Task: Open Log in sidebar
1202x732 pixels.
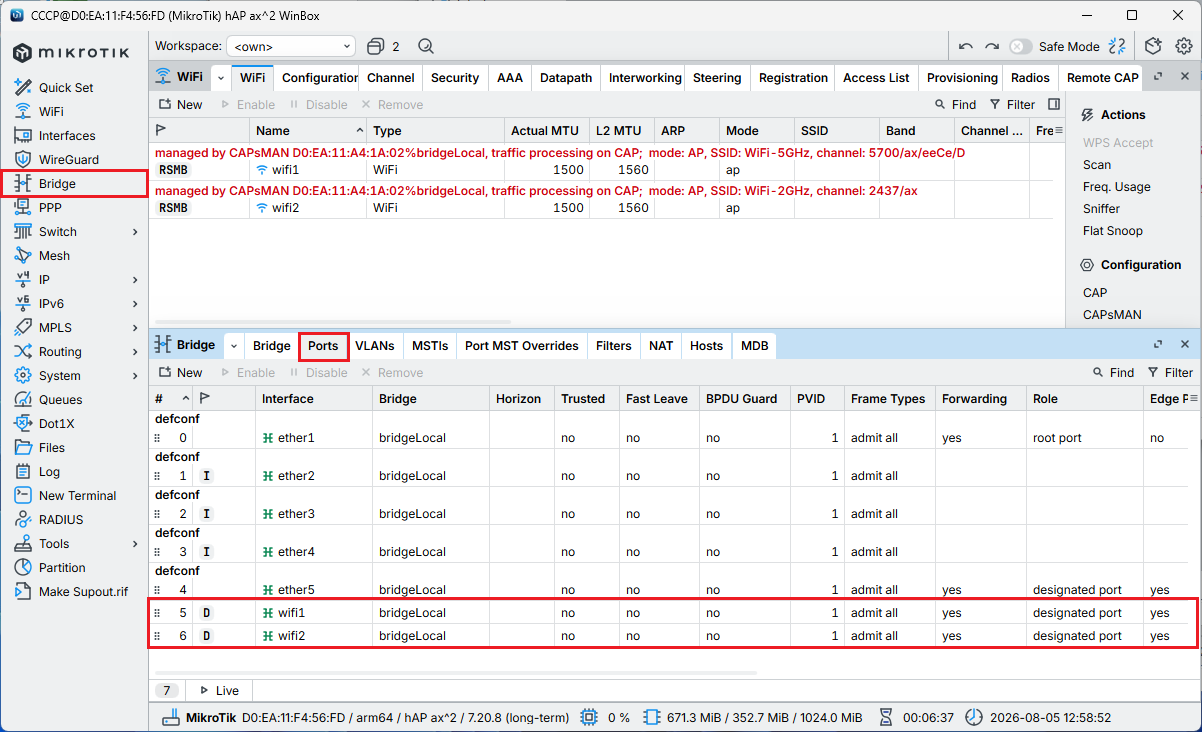Action: [x=49, y=472]
